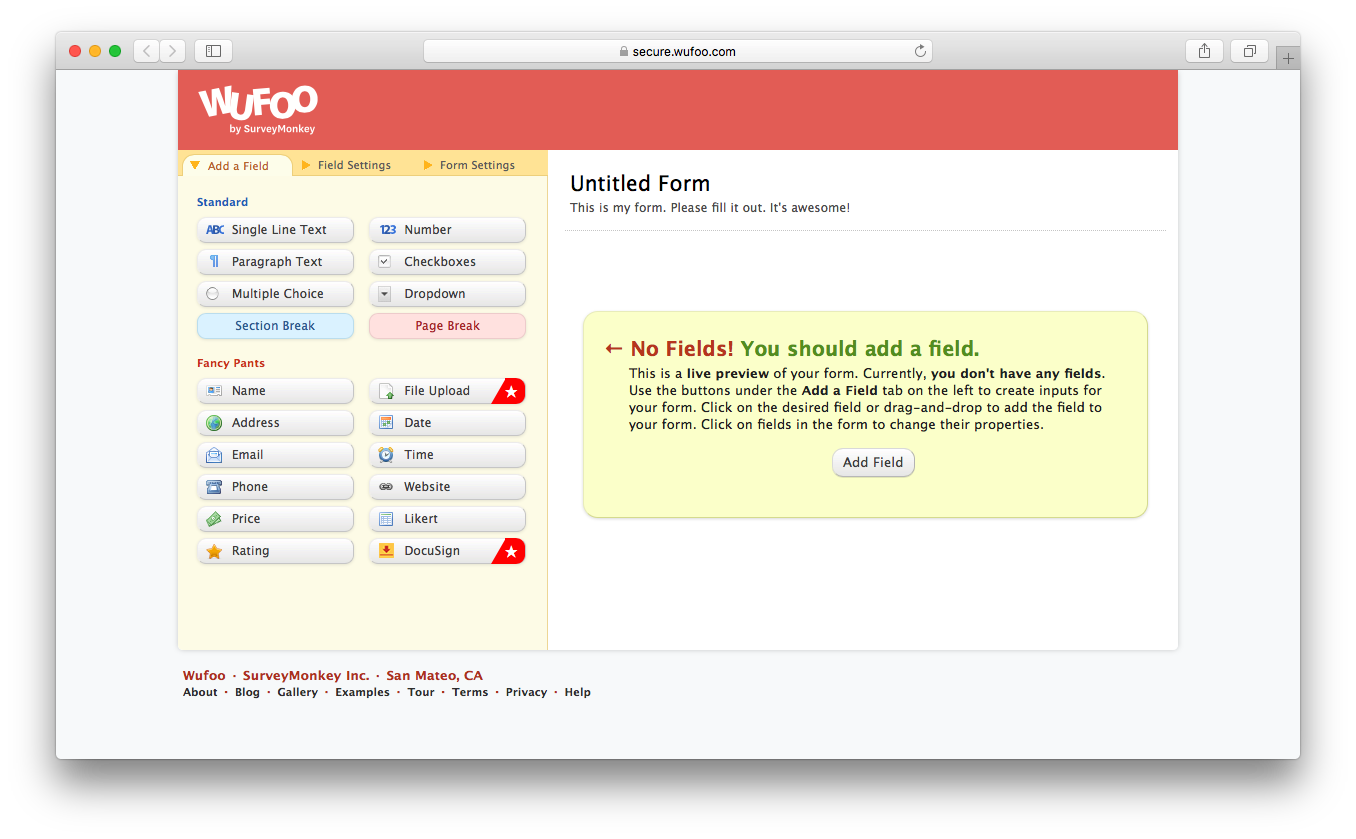Viewport: 1356px width, 839px height.
Task: Open the Gallery footer link
Action: pyautogui.click(x=298, y=692)
